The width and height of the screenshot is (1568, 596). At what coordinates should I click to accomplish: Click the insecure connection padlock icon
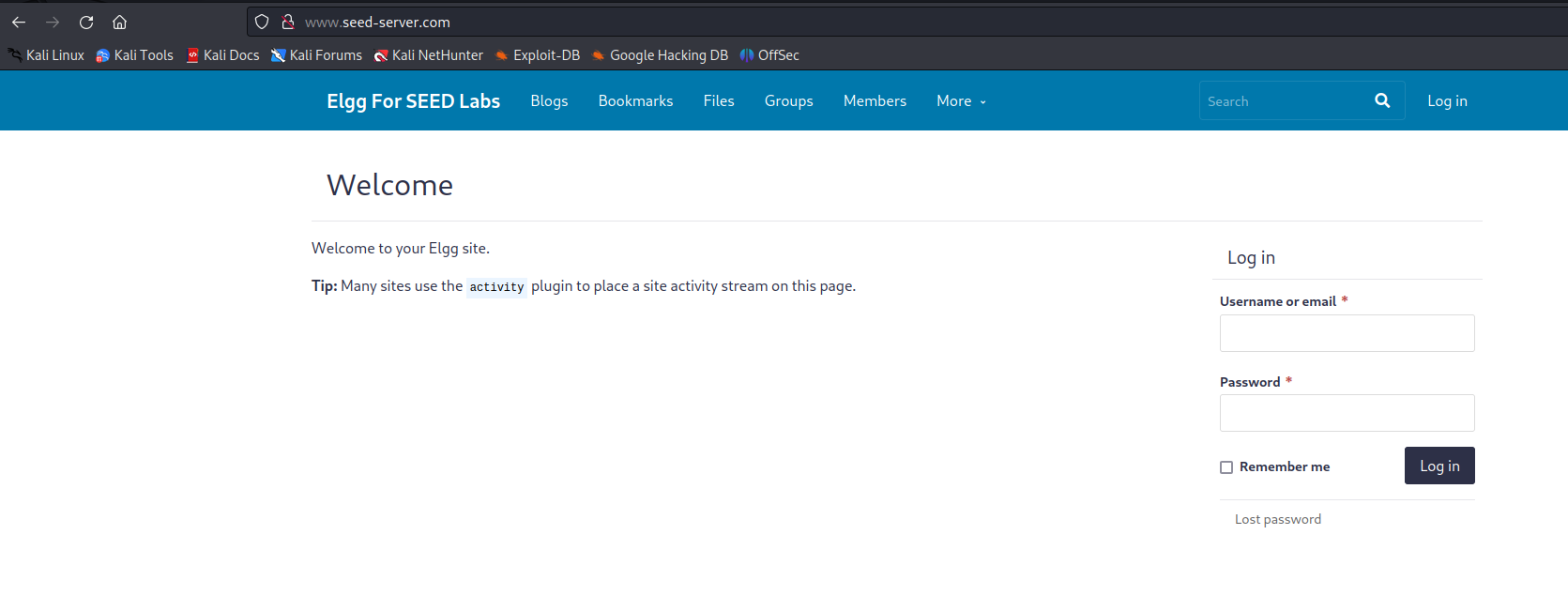(x=288, y=22)
